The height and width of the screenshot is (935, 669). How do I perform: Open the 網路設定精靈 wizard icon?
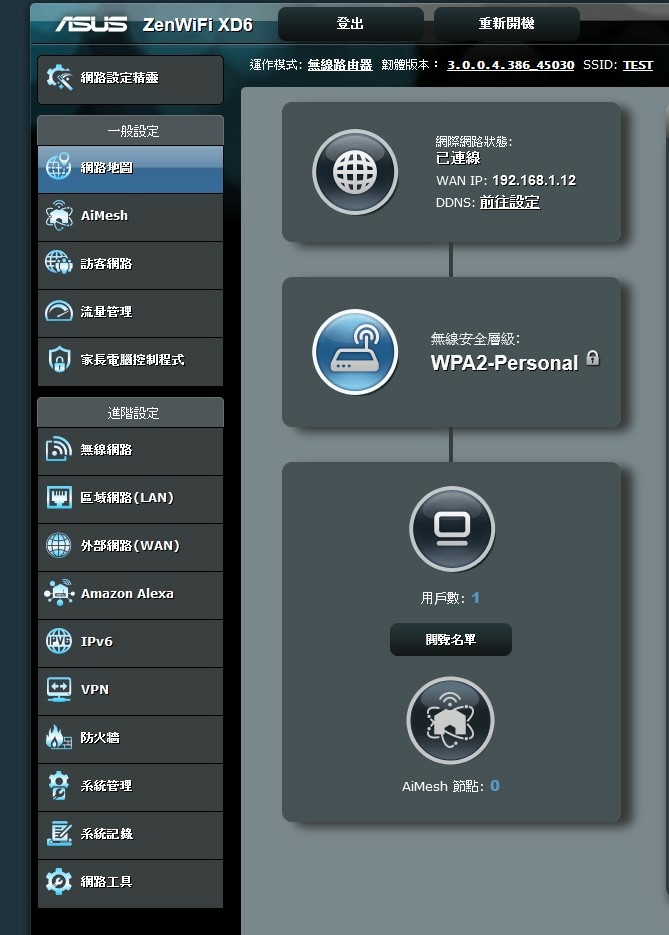click(x=59, y=78)
